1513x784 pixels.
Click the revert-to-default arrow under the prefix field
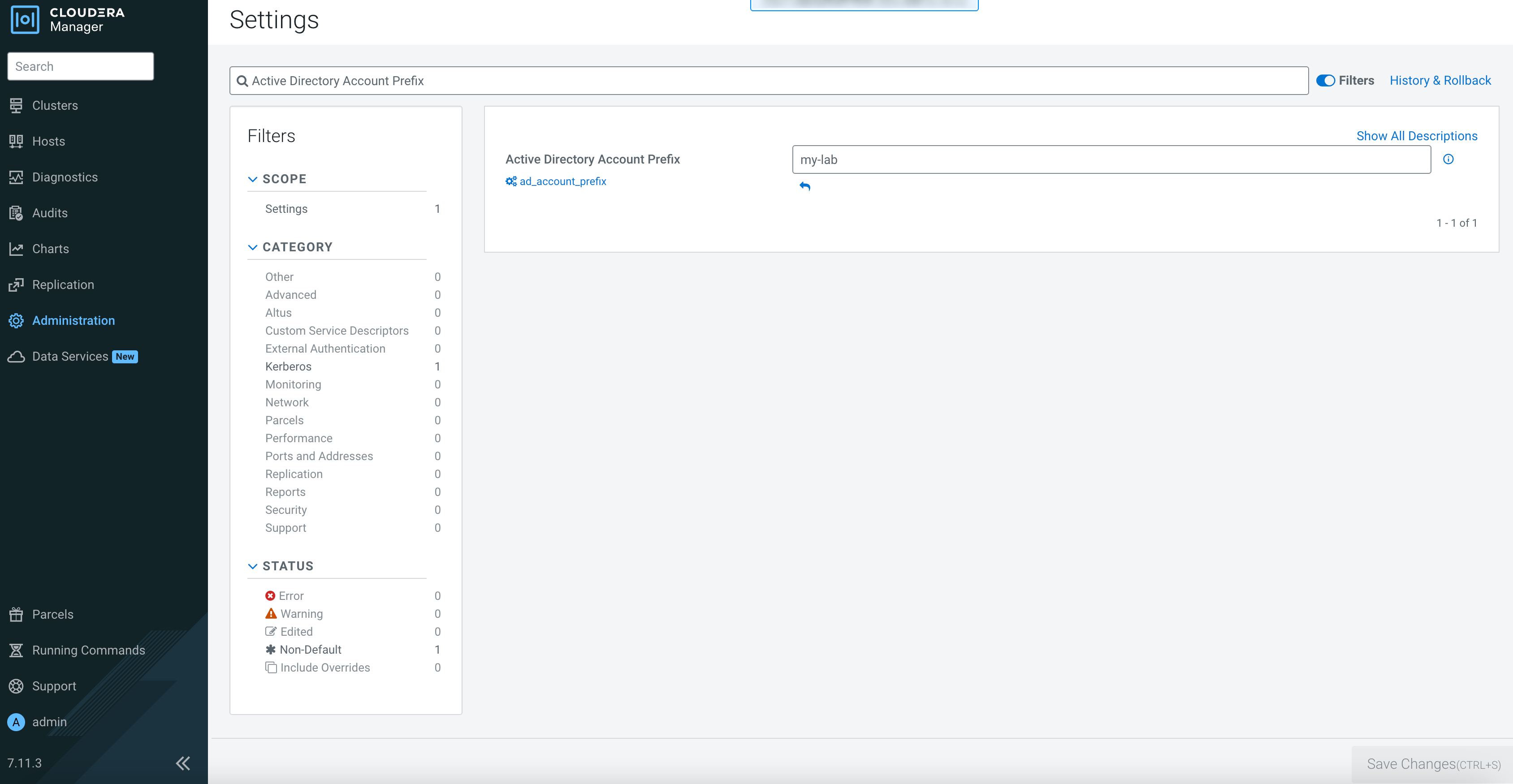(804, 186)
